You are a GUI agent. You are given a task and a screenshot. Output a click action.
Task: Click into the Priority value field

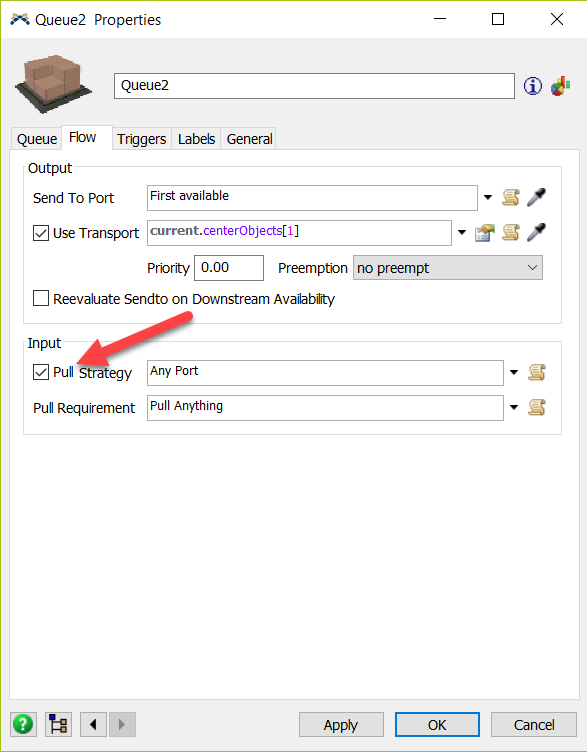(229, 268)
